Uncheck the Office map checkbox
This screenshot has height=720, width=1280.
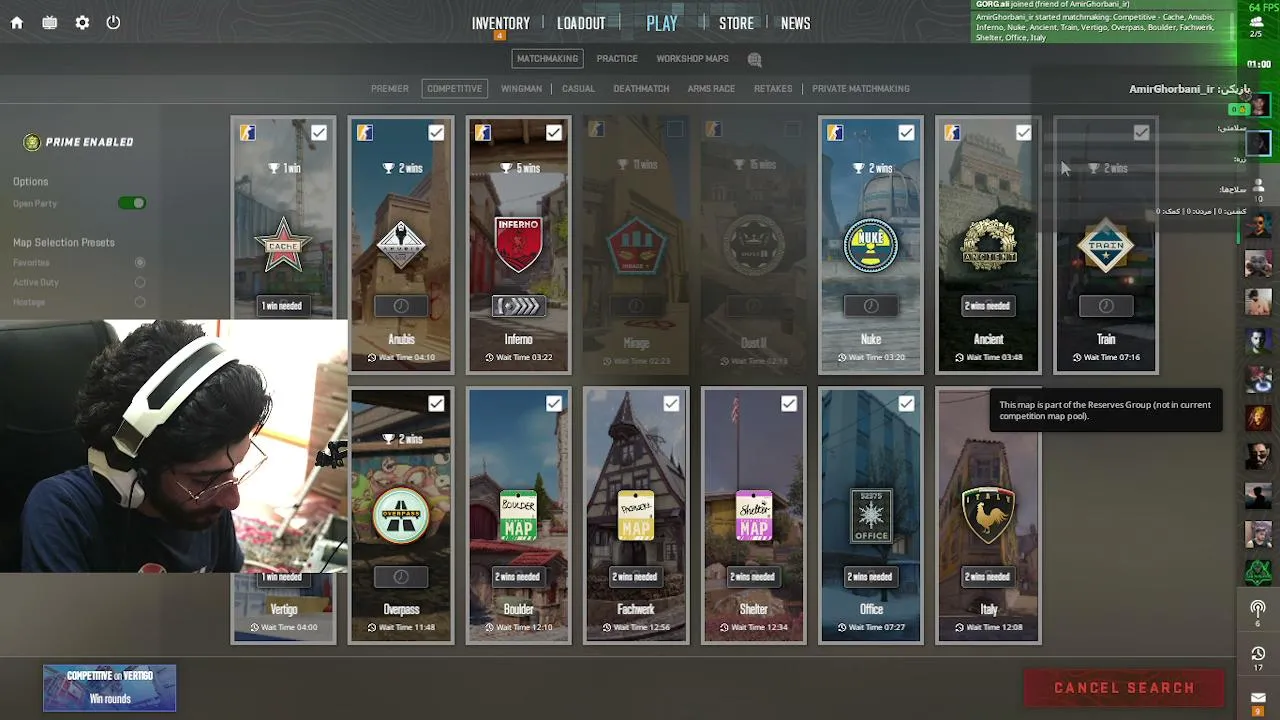point(906,404)
